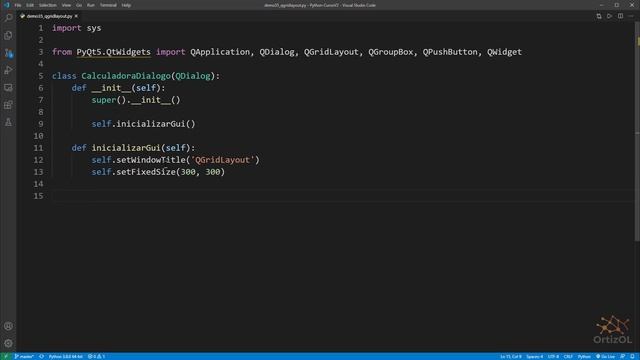Click 'CalculadoraDialogo' class name on line 5
This screenshot has width=640, height=360.
(126, 76)
